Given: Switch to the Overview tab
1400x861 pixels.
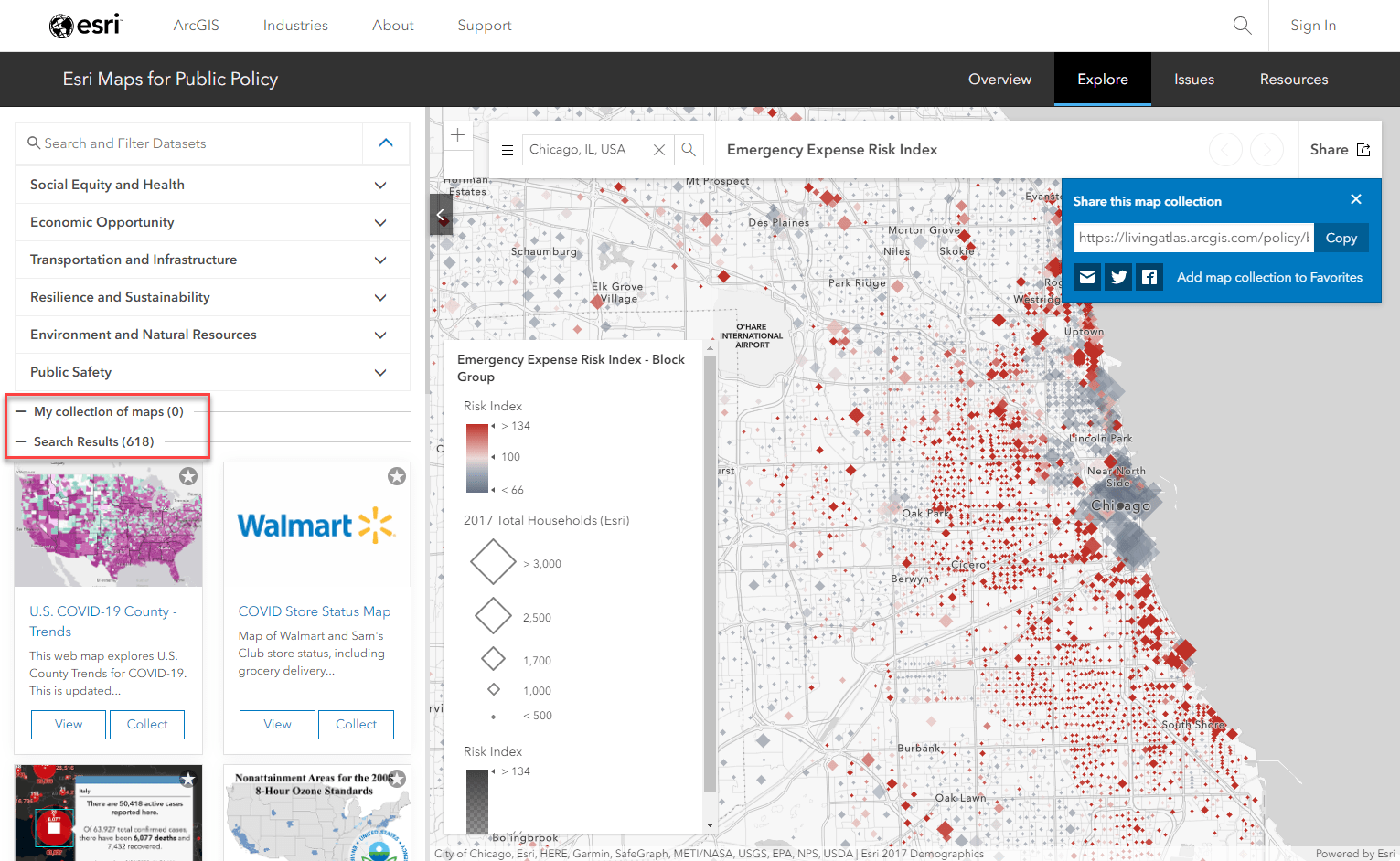Looking at the screenshot, I should (999, 80).
